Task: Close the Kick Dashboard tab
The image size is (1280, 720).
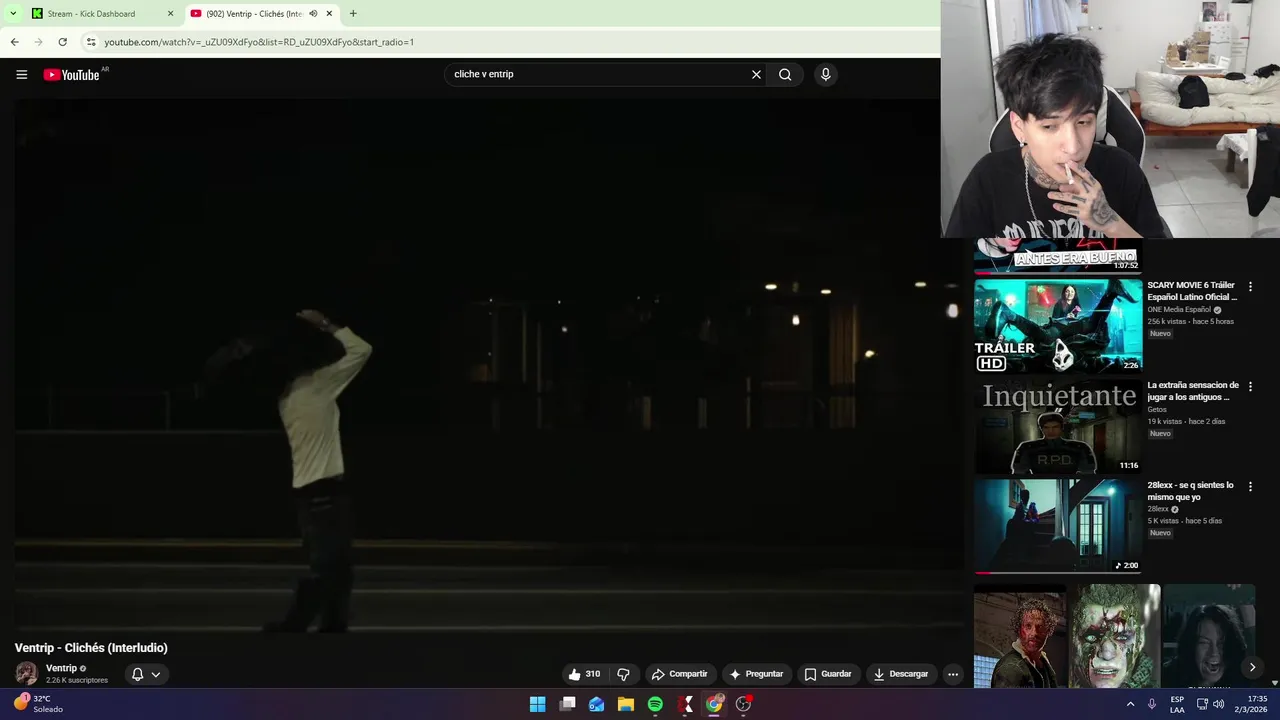Action: tap(170, 14)
